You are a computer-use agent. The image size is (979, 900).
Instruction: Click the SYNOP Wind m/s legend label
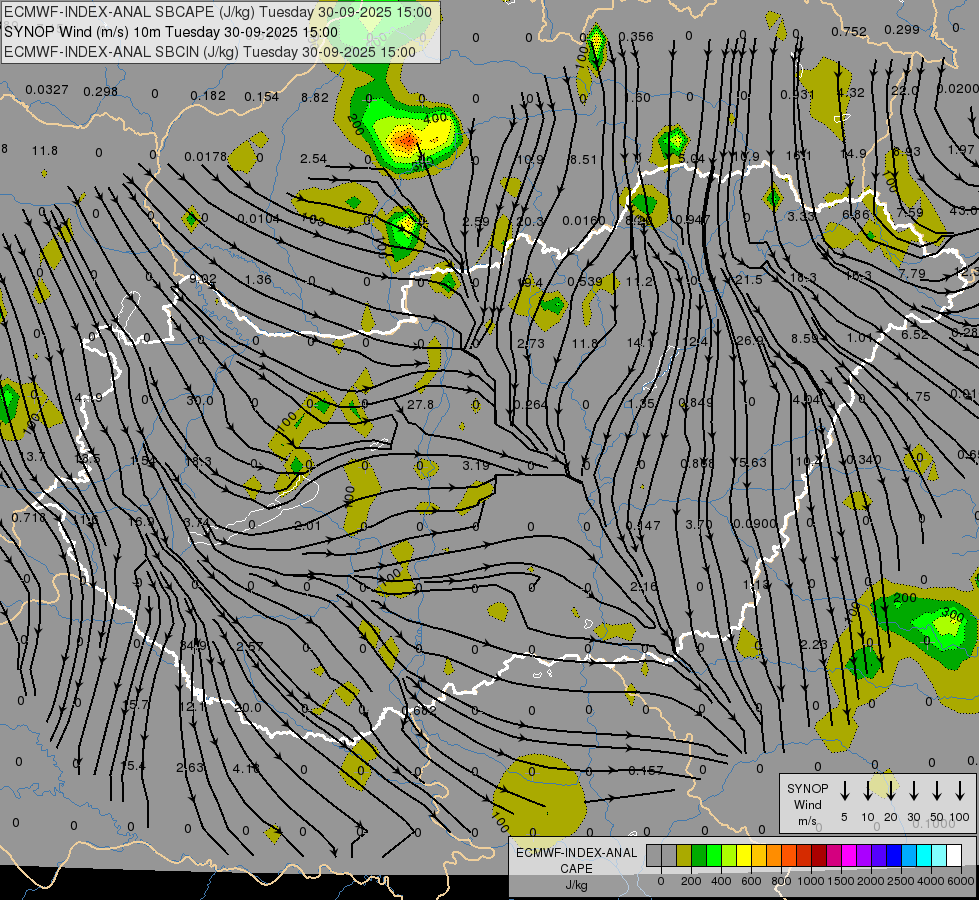point(807,804)
